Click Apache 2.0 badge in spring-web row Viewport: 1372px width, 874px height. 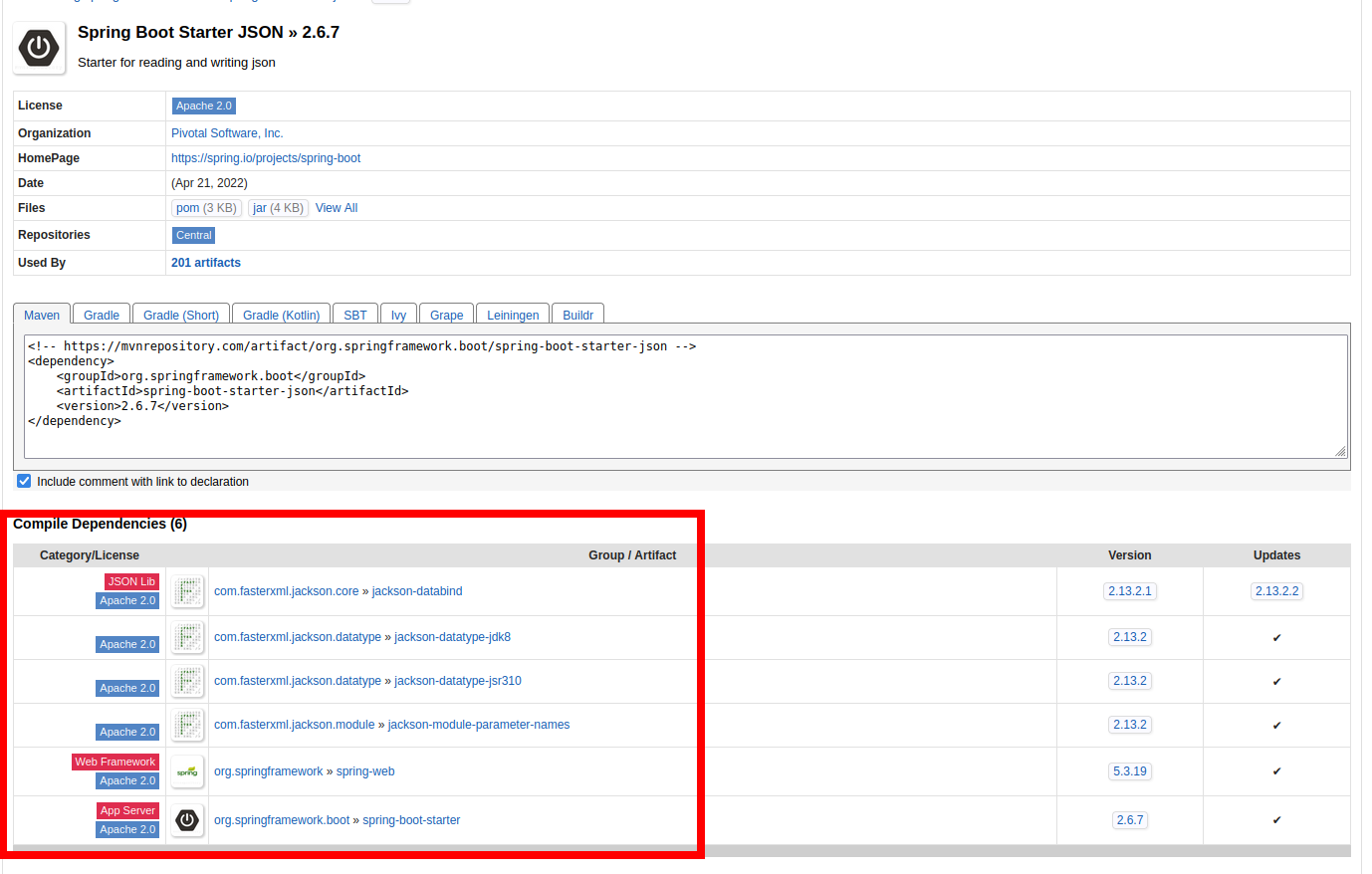(x=127, y=780)
